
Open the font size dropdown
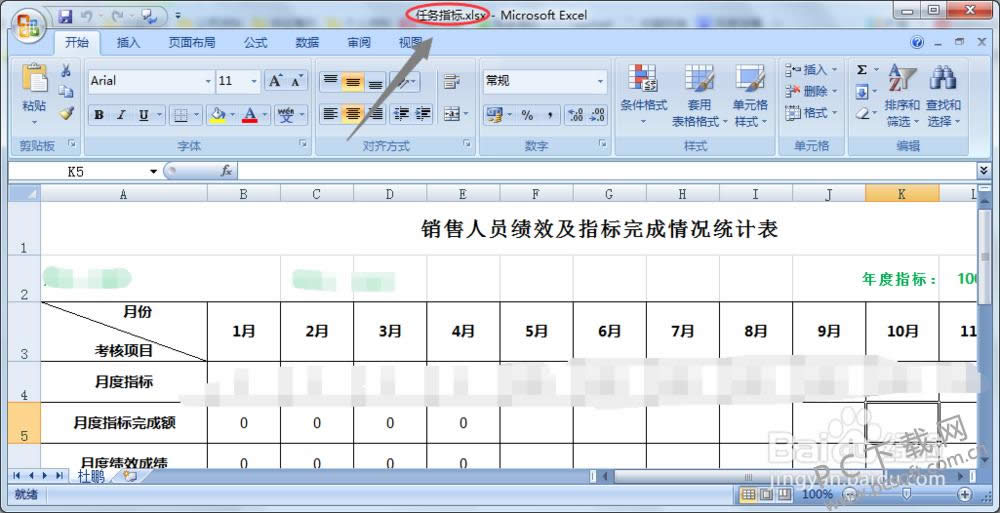tap(254, 81)
